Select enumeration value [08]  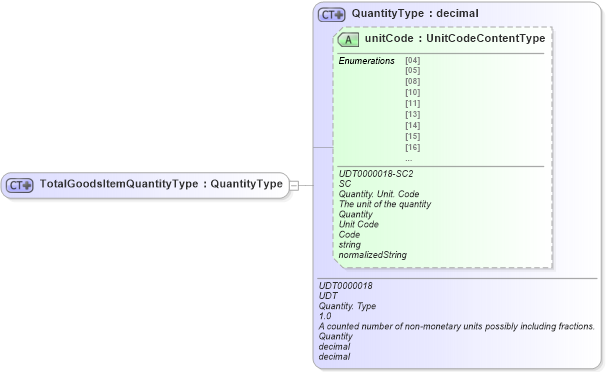[412, 81]
